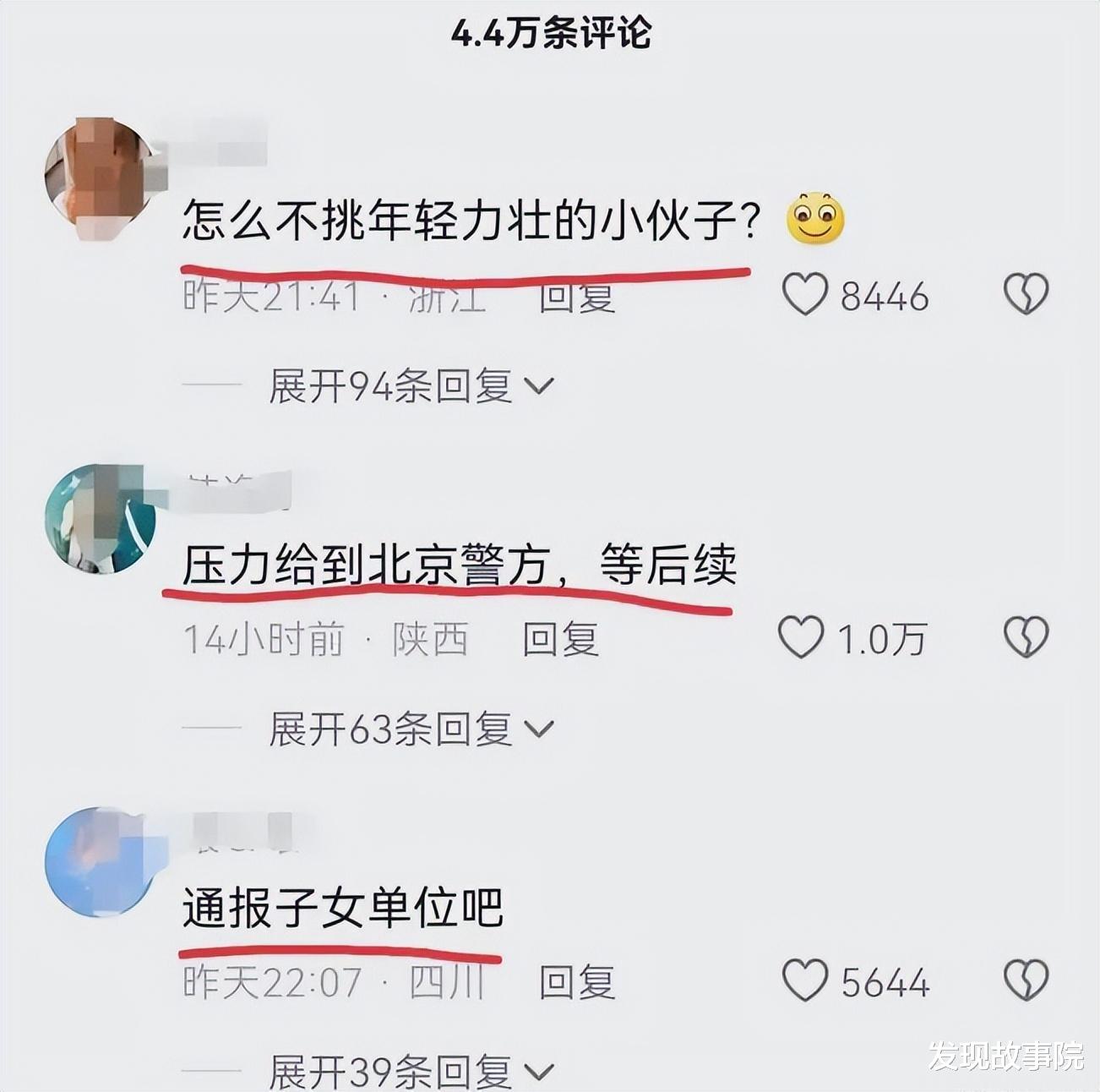Tap the smiley emoji in first comment
1100x1092 pixels.
coord(814,219)
